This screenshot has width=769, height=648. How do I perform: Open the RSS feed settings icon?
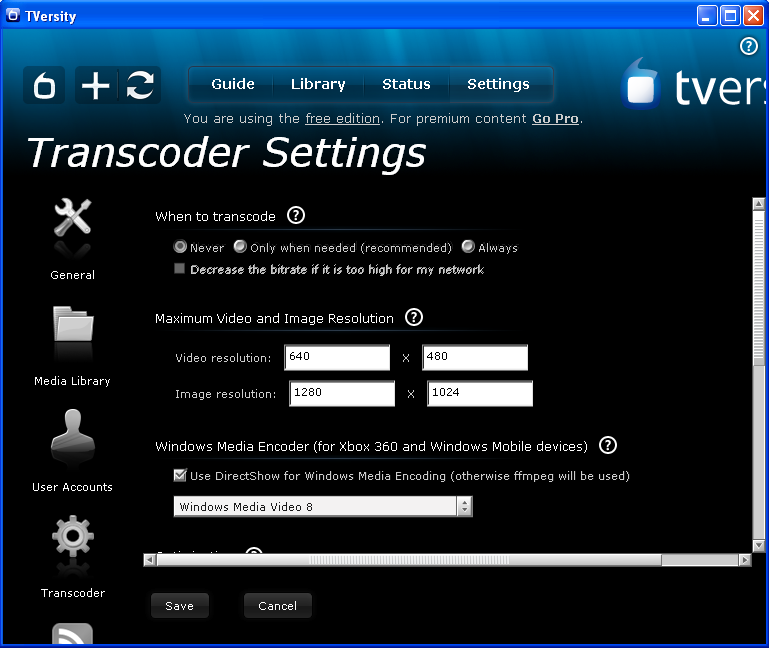[73, 634]
